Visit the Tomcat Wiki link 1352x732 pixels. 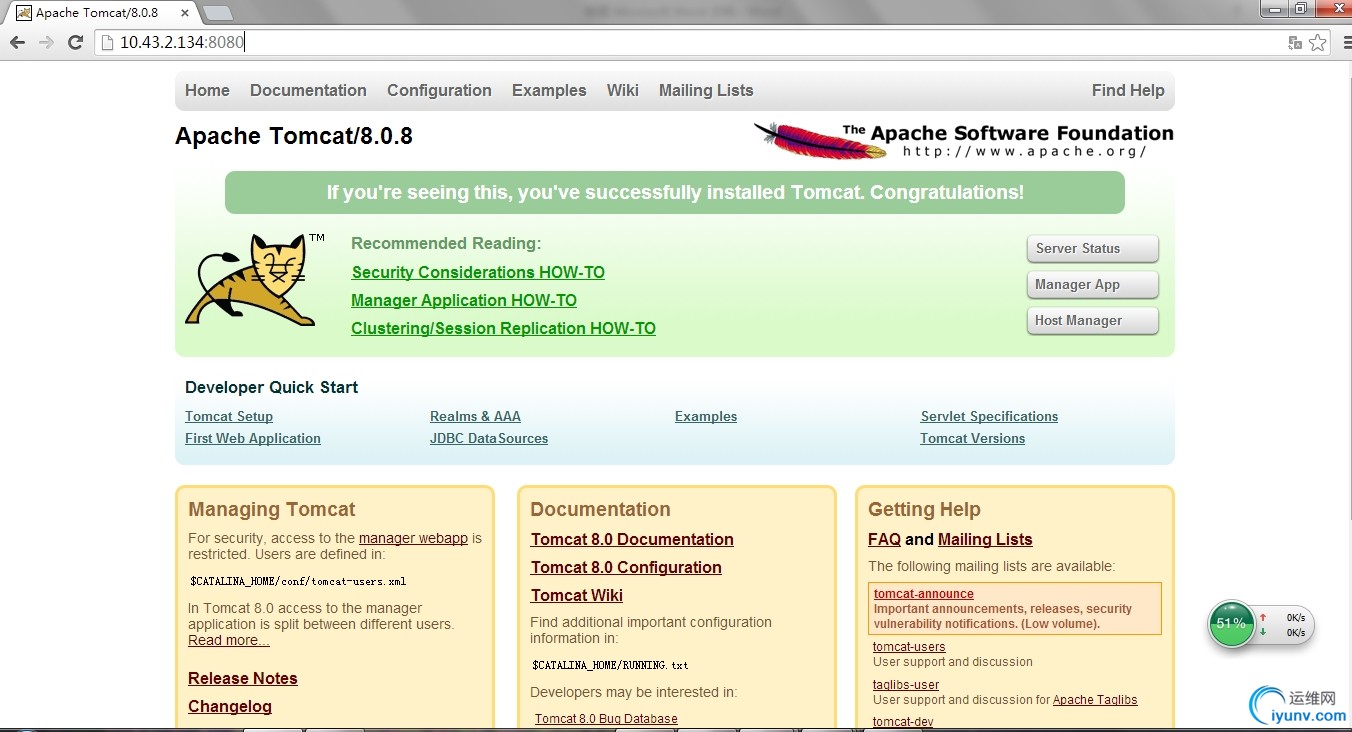tap(577, 595)
